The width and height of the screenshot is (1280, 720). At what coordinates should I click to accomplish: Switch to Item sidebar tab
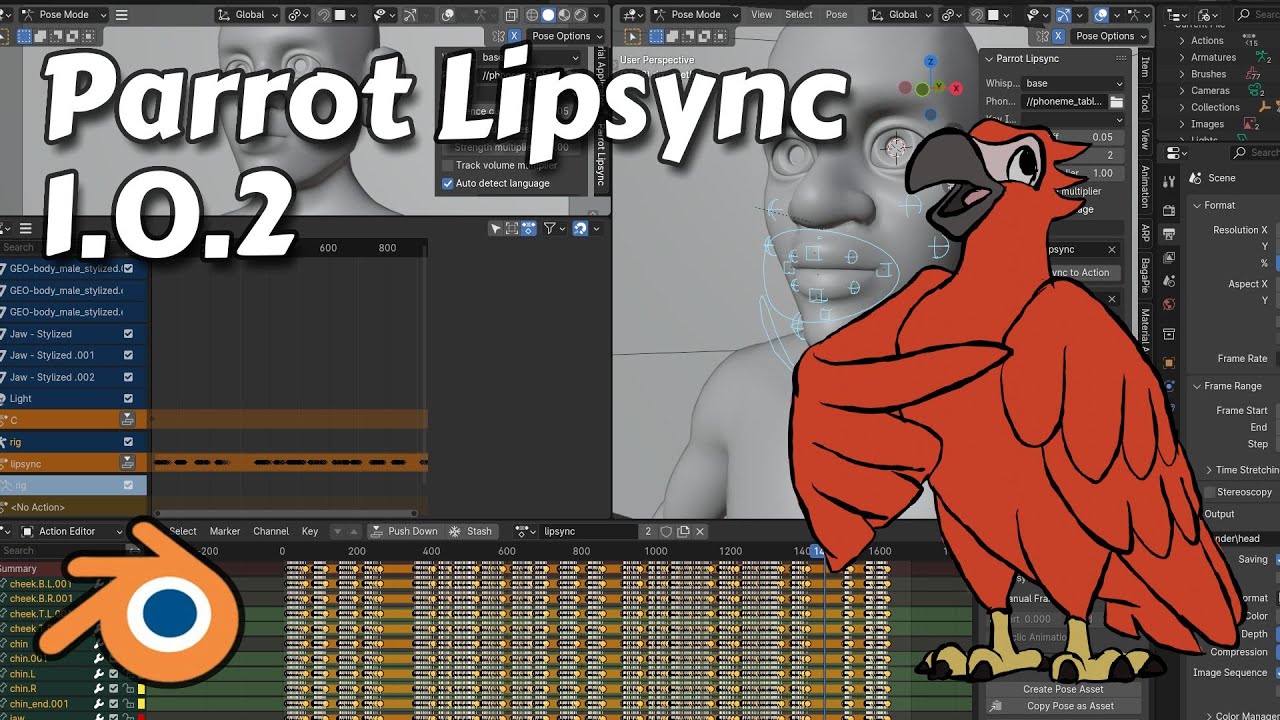(1146, 66)
